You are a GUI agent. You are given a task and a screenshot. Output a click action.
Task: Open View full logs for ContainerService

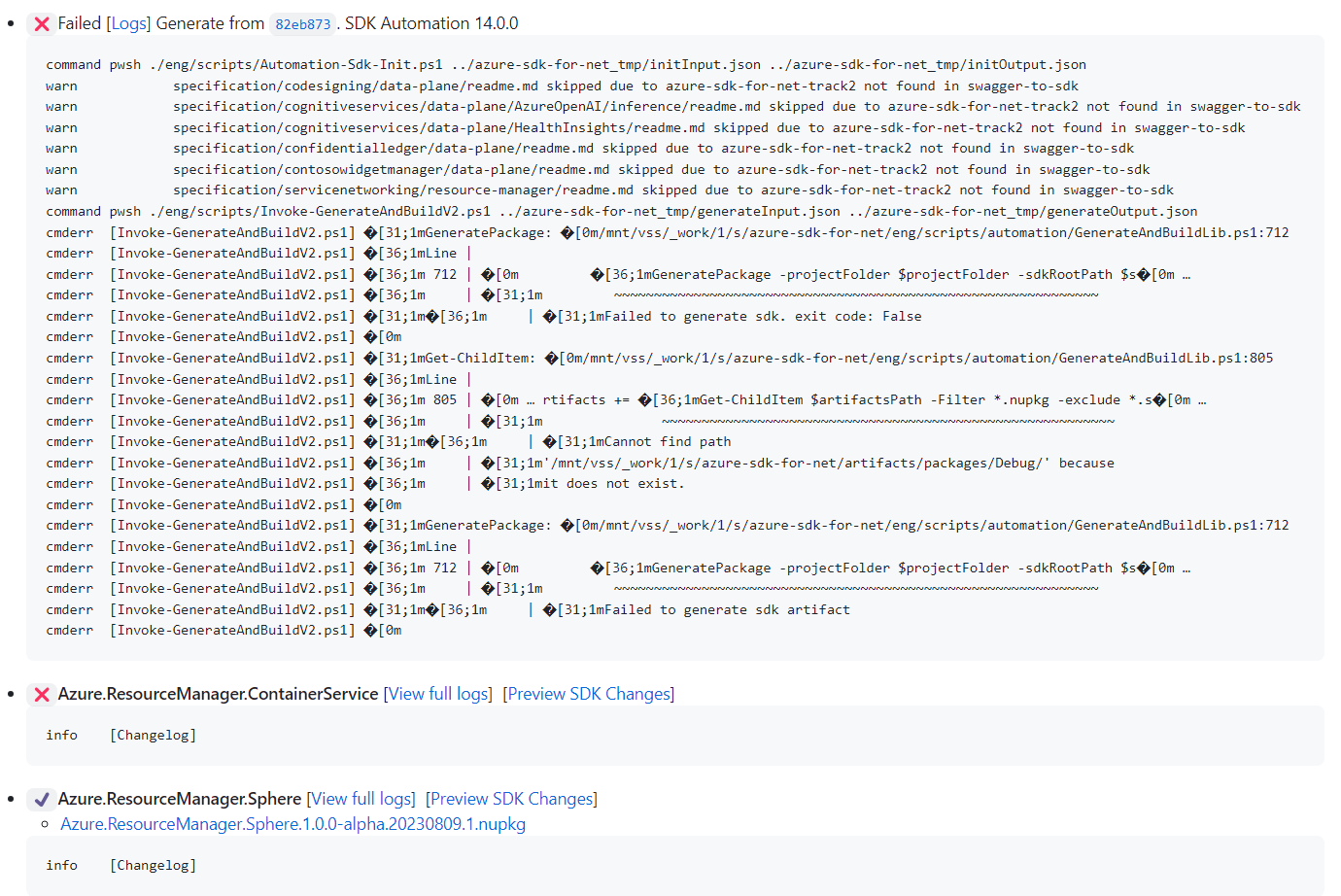(437, 694)
